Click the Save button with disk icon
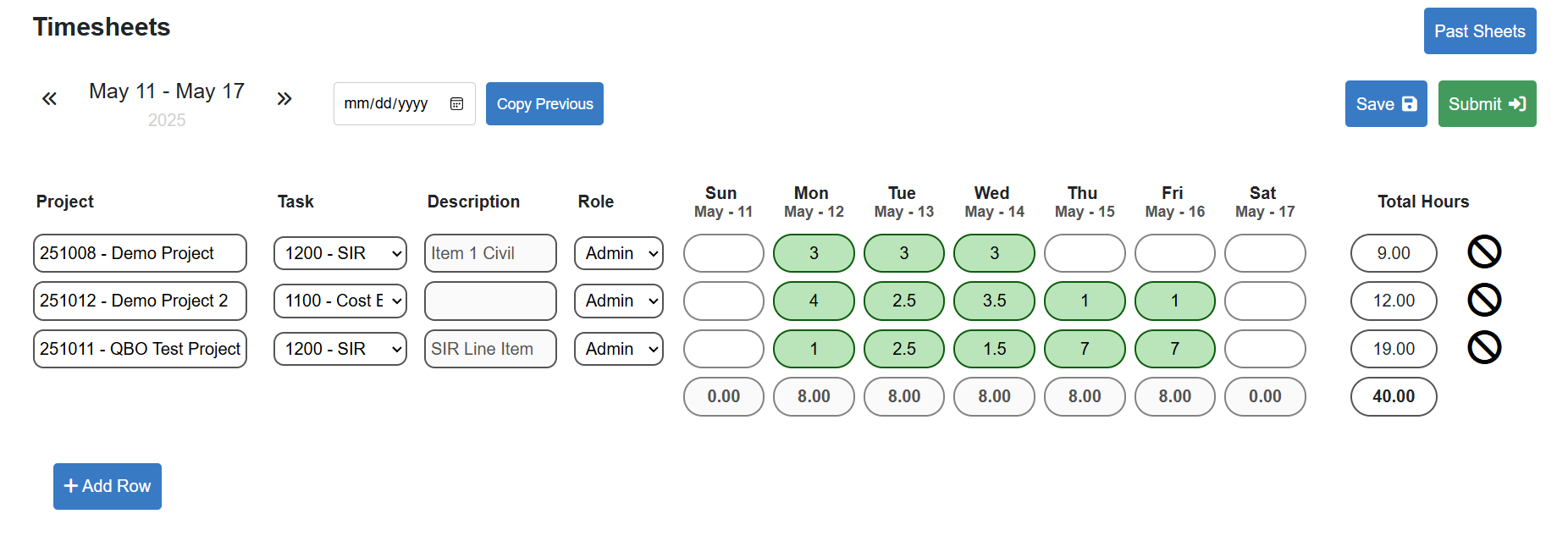Viewport: 1568px width, 536px height. point(1385,104)
